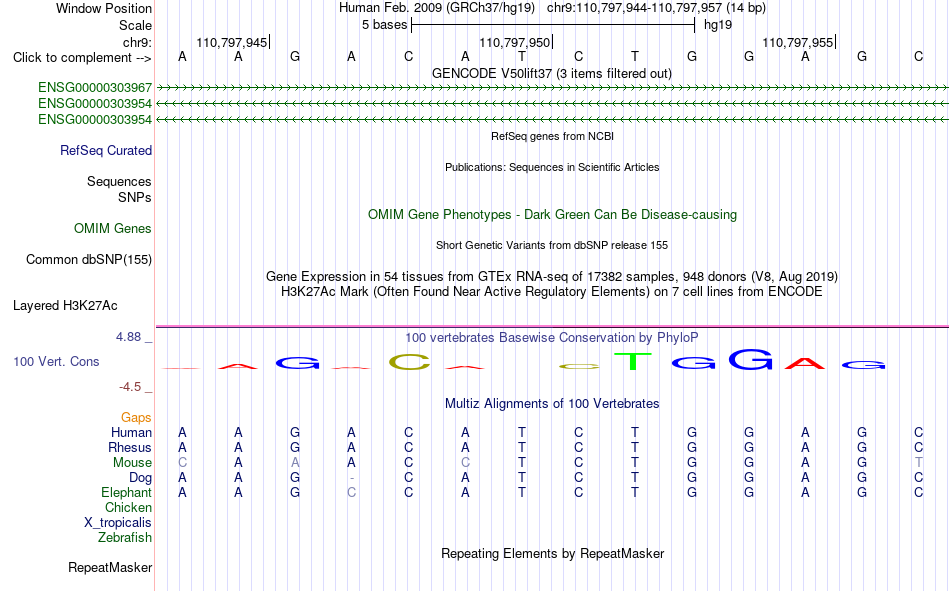This screenshot has height=591, width=950.
Task: Click 'Repeating Elements by RepeatMasker' title
Action: (553, 553)
